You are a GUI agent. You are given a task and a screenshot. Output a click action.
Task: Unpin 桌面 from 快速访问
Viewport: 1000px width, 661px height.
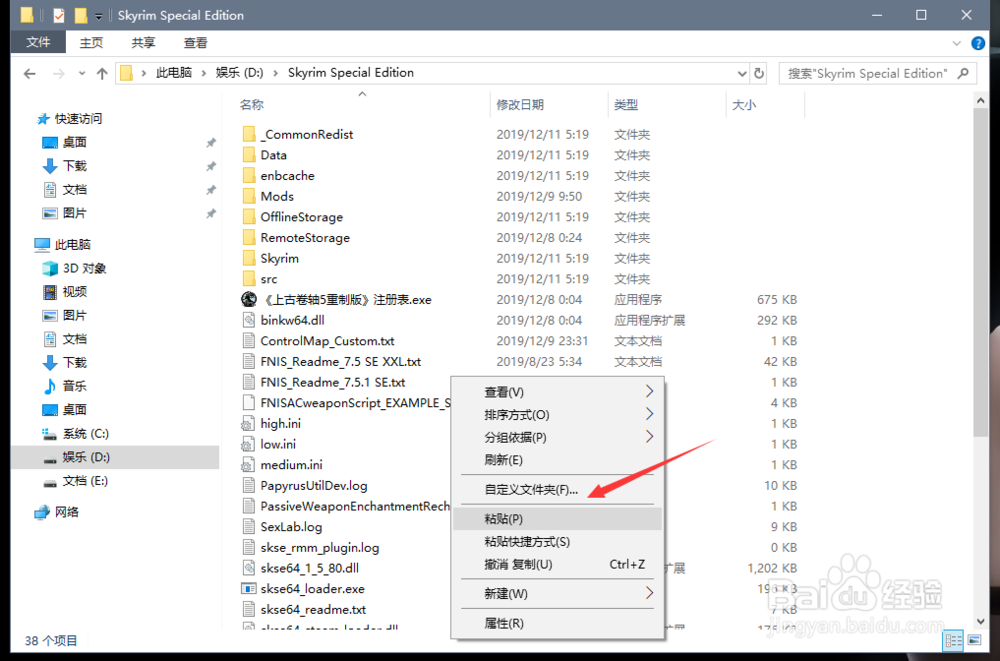(211, 143)
